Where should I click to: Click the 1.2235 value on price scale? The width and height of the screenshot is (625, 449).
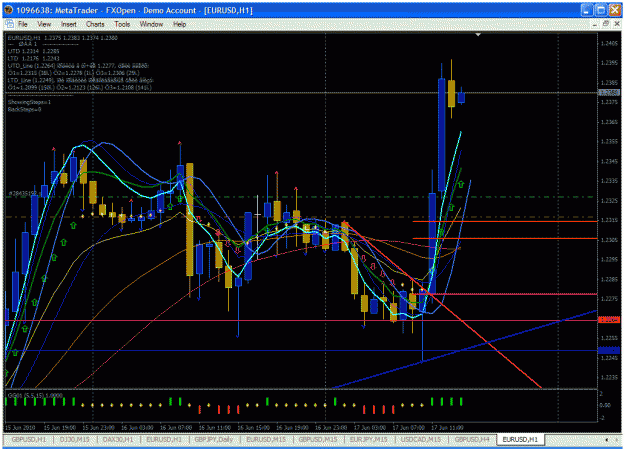[x=609, y=378]
